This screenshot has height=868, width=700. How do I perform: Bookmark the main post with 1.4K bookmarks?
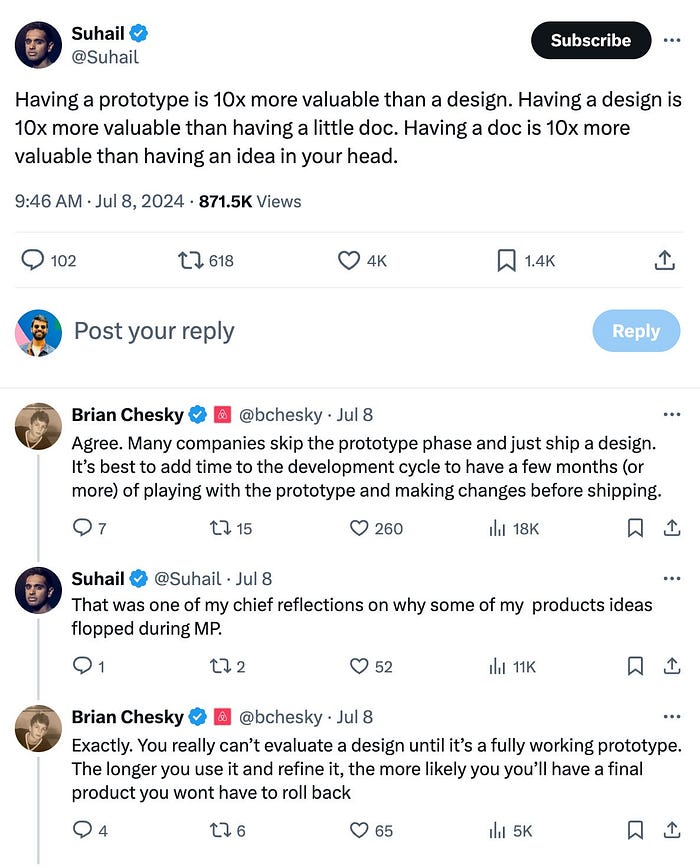click(506, 260)
